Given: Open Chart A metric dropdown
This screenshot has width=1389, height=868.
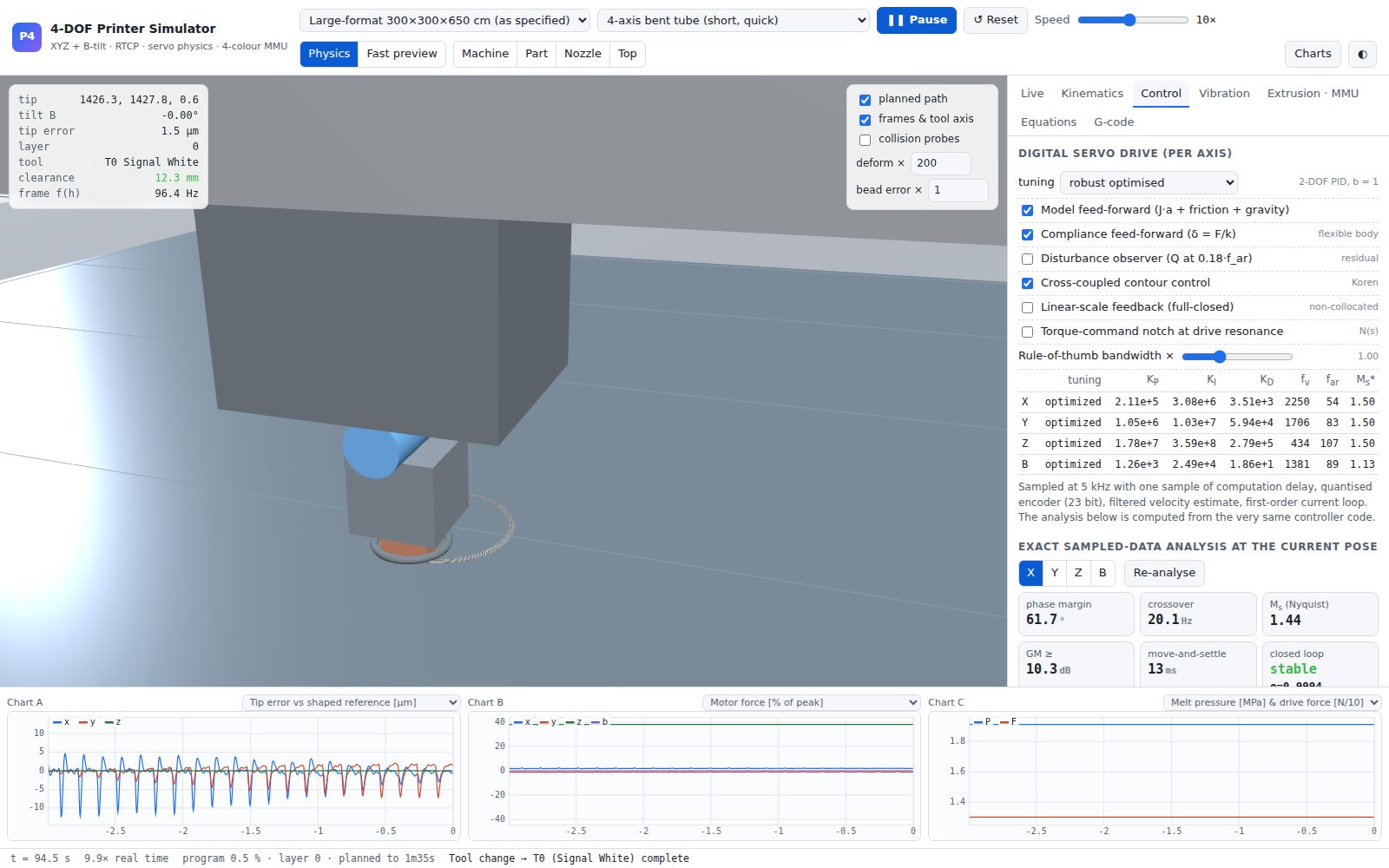Looking at the screenshot, I should tap(351, 702).
